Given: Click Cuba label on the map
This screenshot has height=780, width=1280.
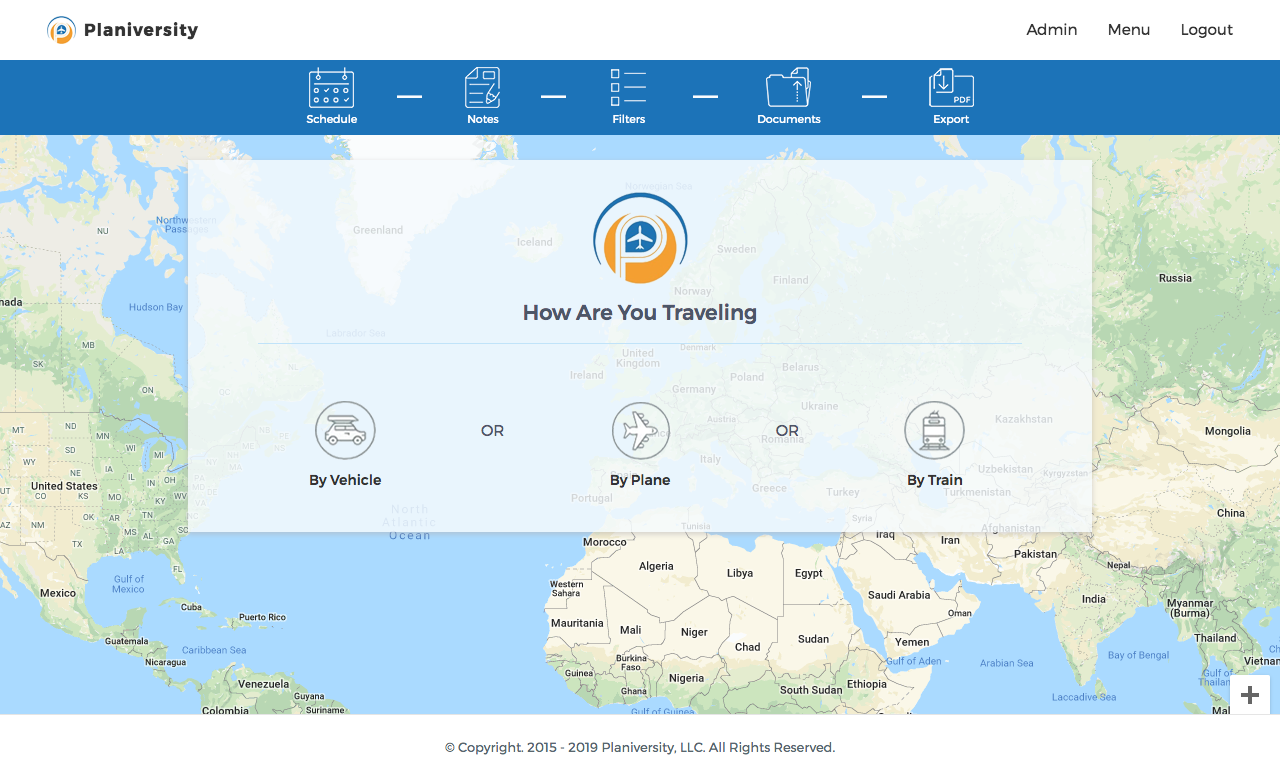Looking at the screenshot, I should click(191, 607).
